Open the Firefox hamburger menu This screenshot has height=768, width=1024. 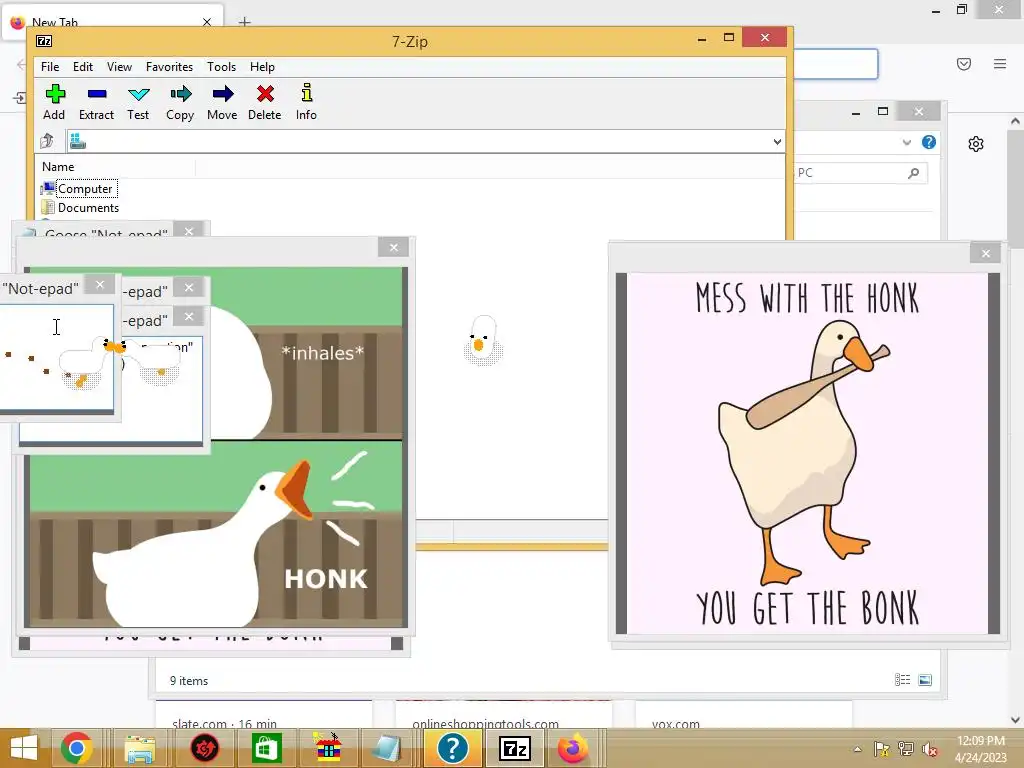[1000, 63]
